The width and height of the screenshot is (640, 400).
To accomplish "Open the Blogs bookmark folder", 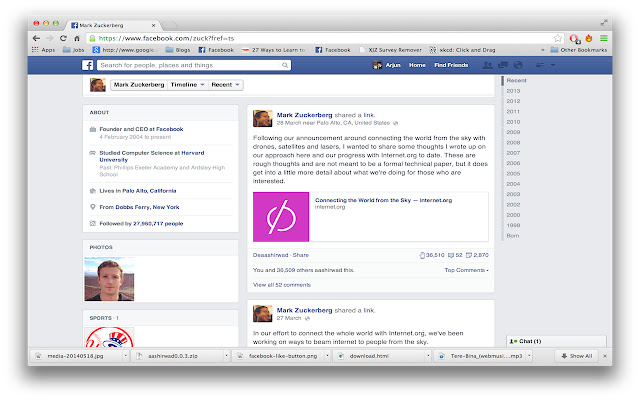I will 178,50.
